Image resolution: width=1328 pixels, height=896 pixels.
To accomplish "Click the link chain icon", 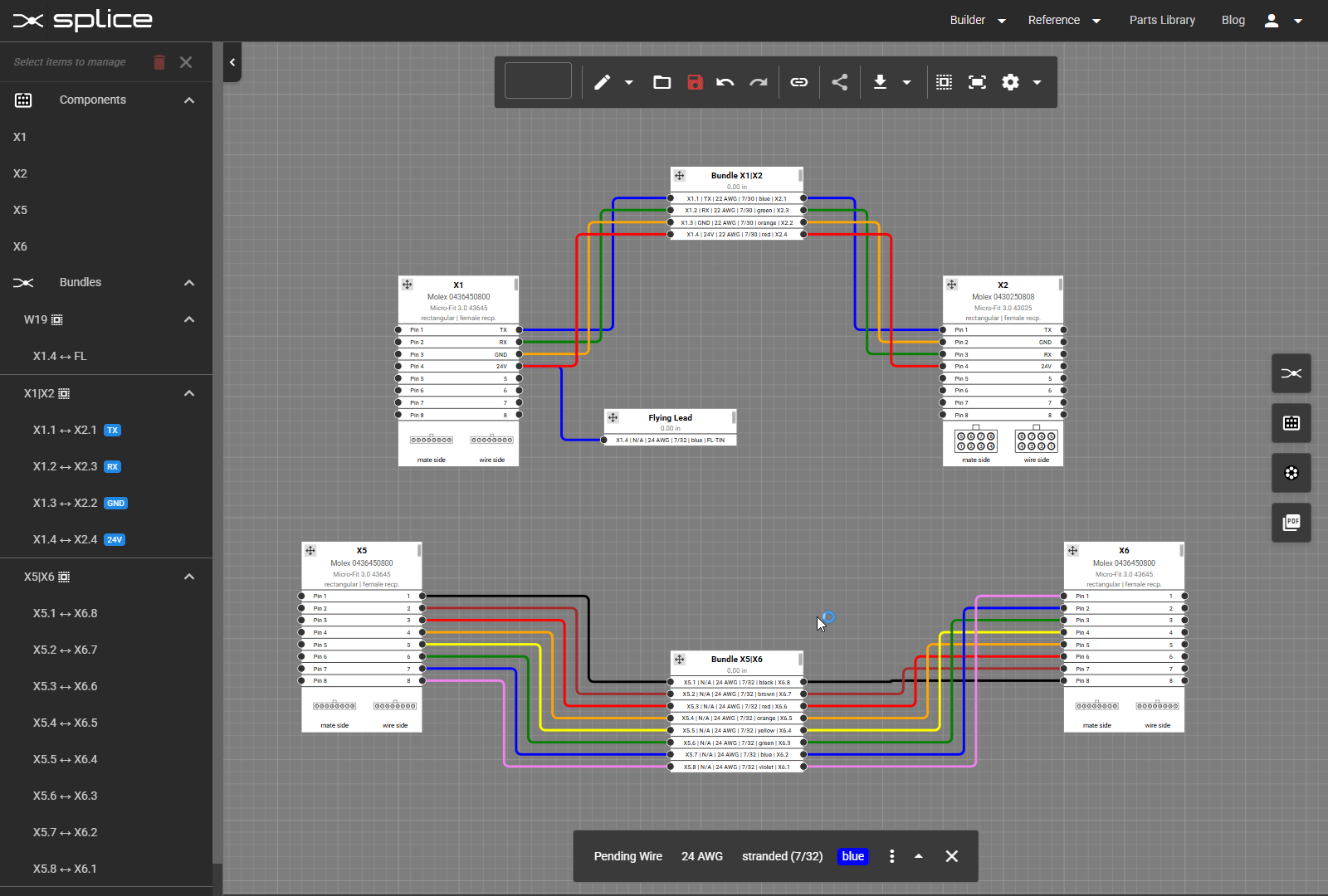I will (798, 82).
